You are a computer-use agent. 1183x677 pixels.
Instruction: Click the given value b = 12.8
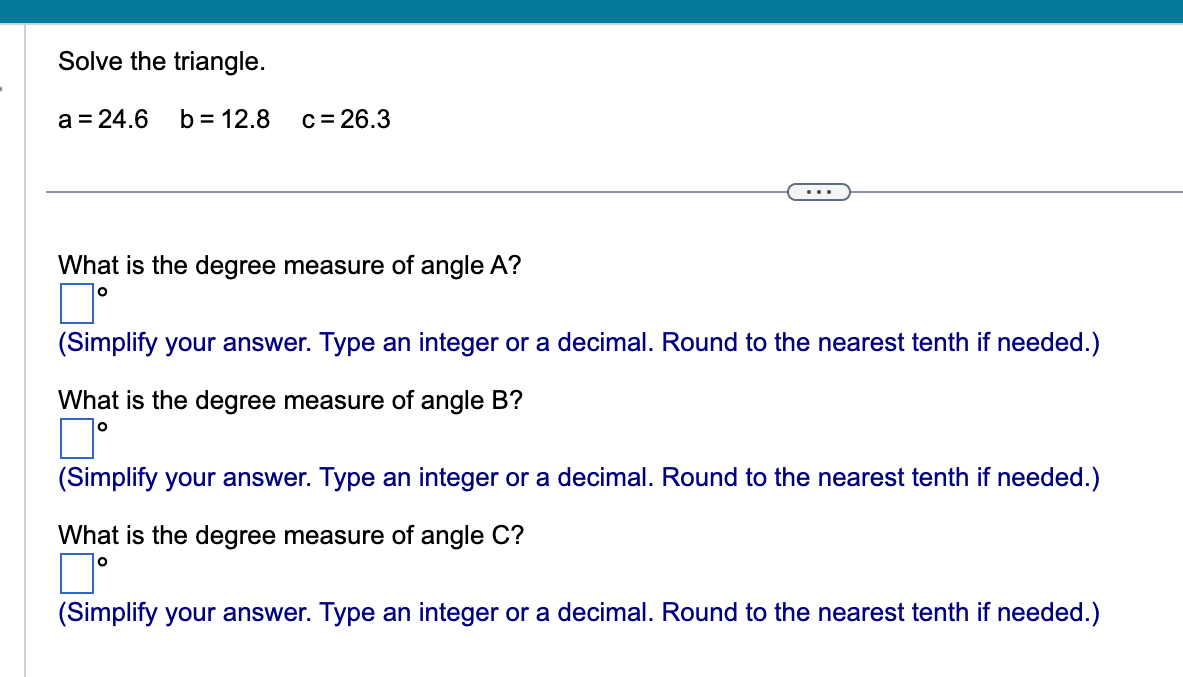coord(224,120)
